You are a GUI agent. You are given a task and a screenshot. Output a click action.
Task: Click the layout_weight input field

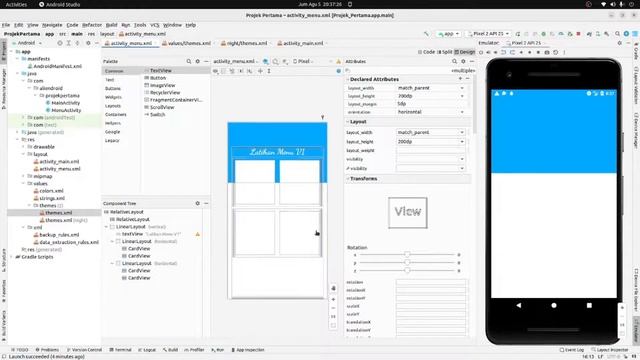click(x=431, y=151)
